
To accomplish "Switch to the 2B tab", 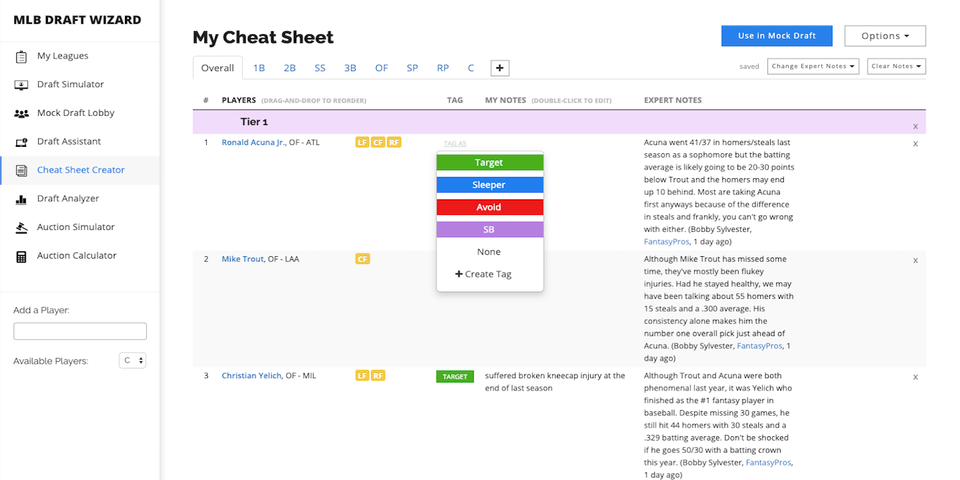I will [x=290, y=68].
